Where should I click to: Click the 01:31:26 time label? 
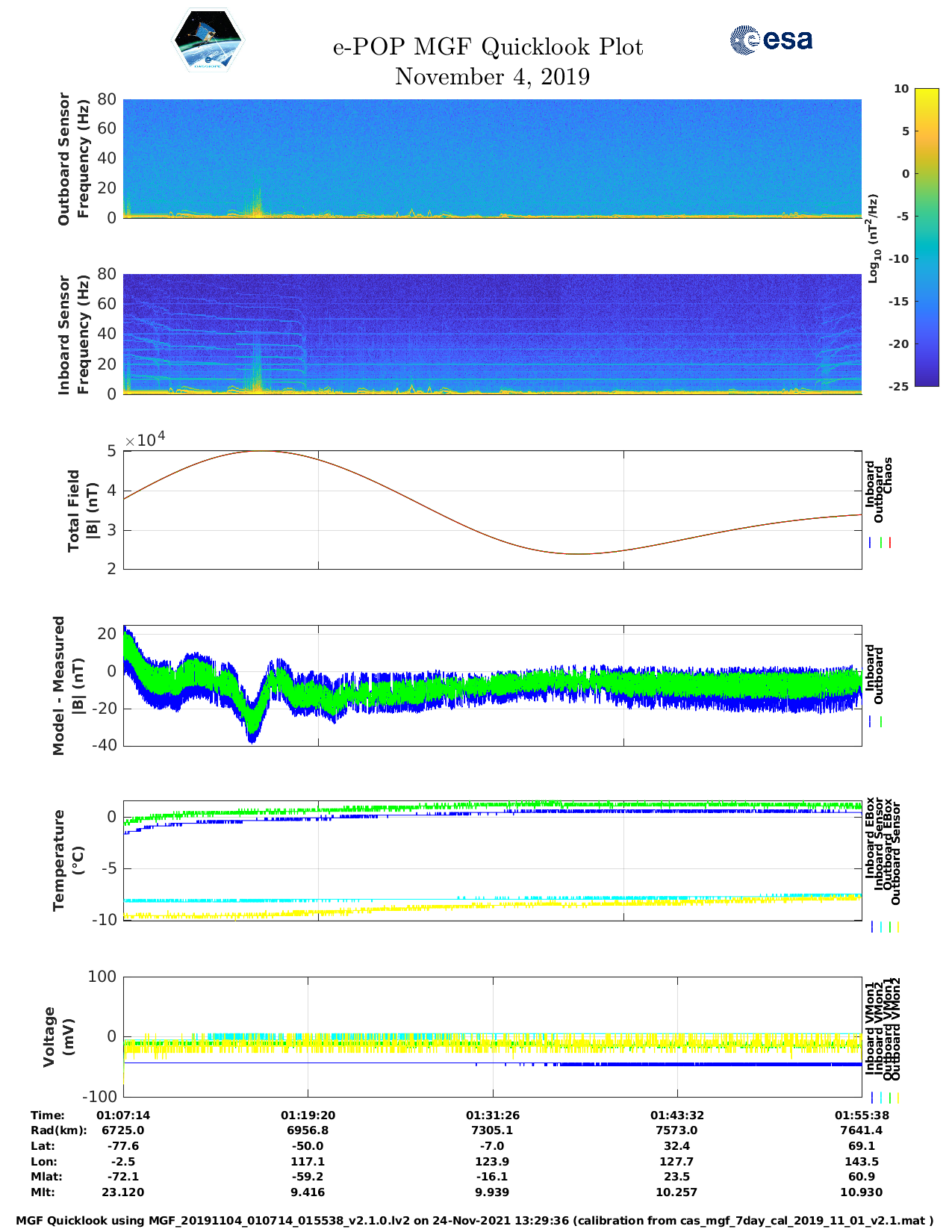point(493,1116)
